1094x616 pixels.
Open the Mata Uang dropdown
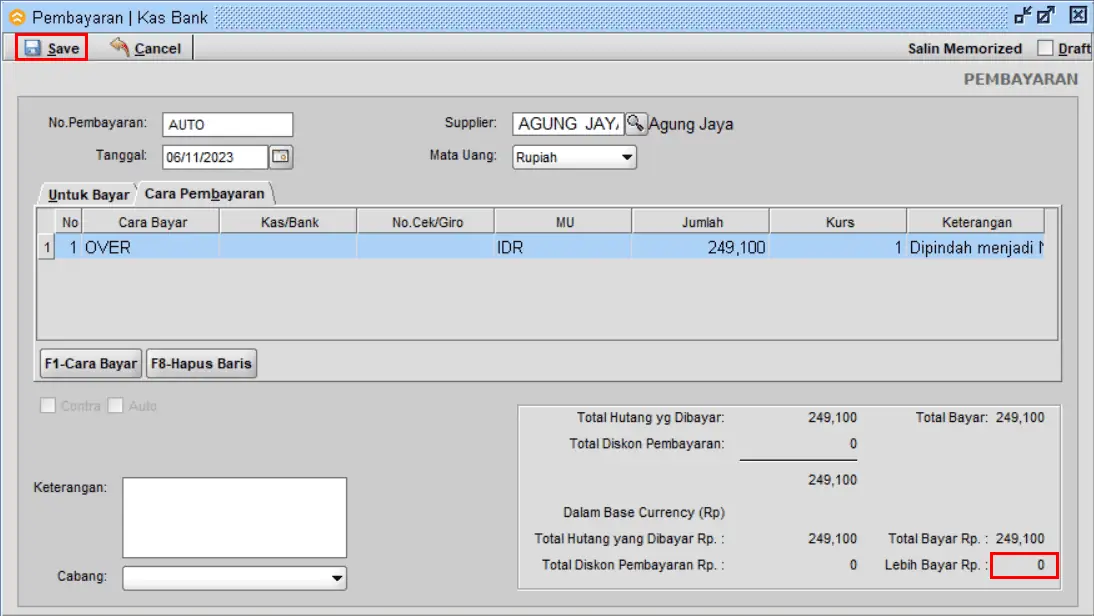627,157
